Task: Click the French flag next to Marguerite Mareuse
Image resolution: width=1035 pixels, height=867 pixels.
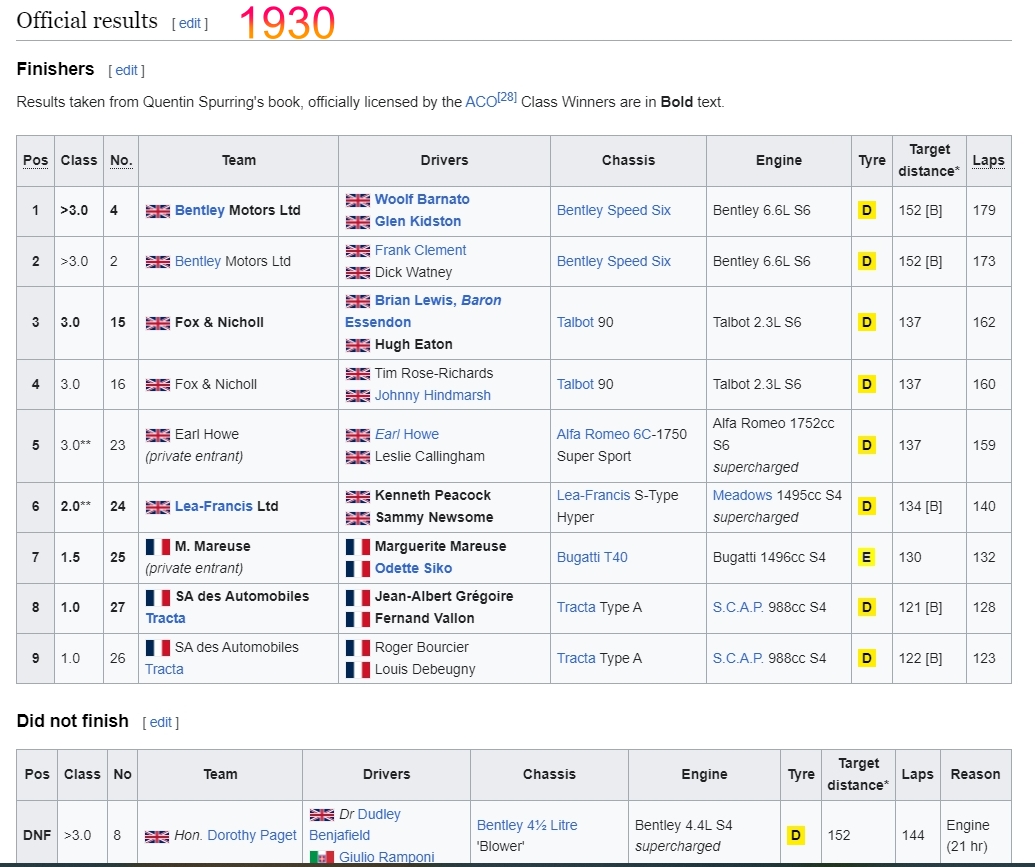Action: 358,547
